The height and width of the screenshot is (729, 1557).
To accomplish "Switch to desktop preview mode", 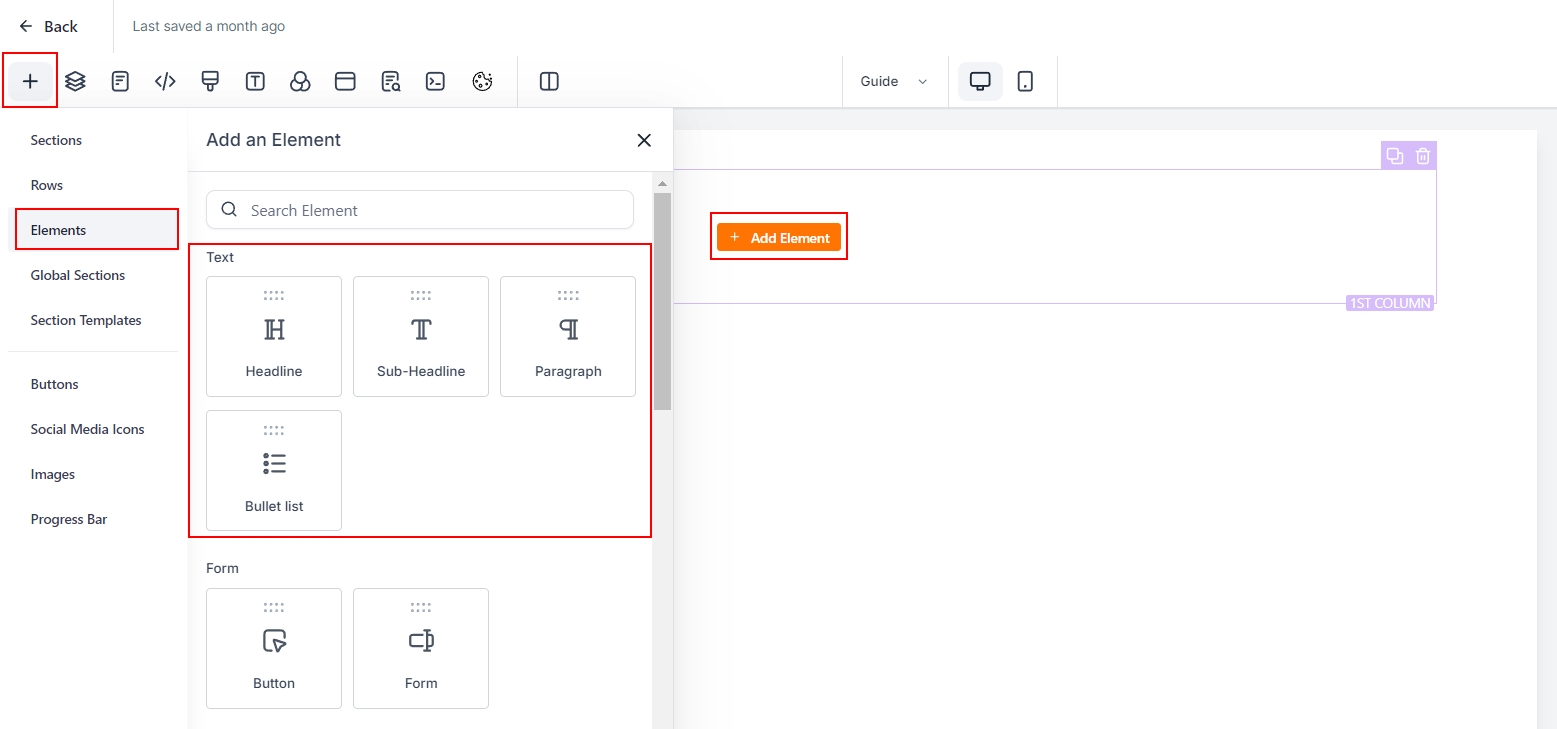I will [x=980, y=81].
